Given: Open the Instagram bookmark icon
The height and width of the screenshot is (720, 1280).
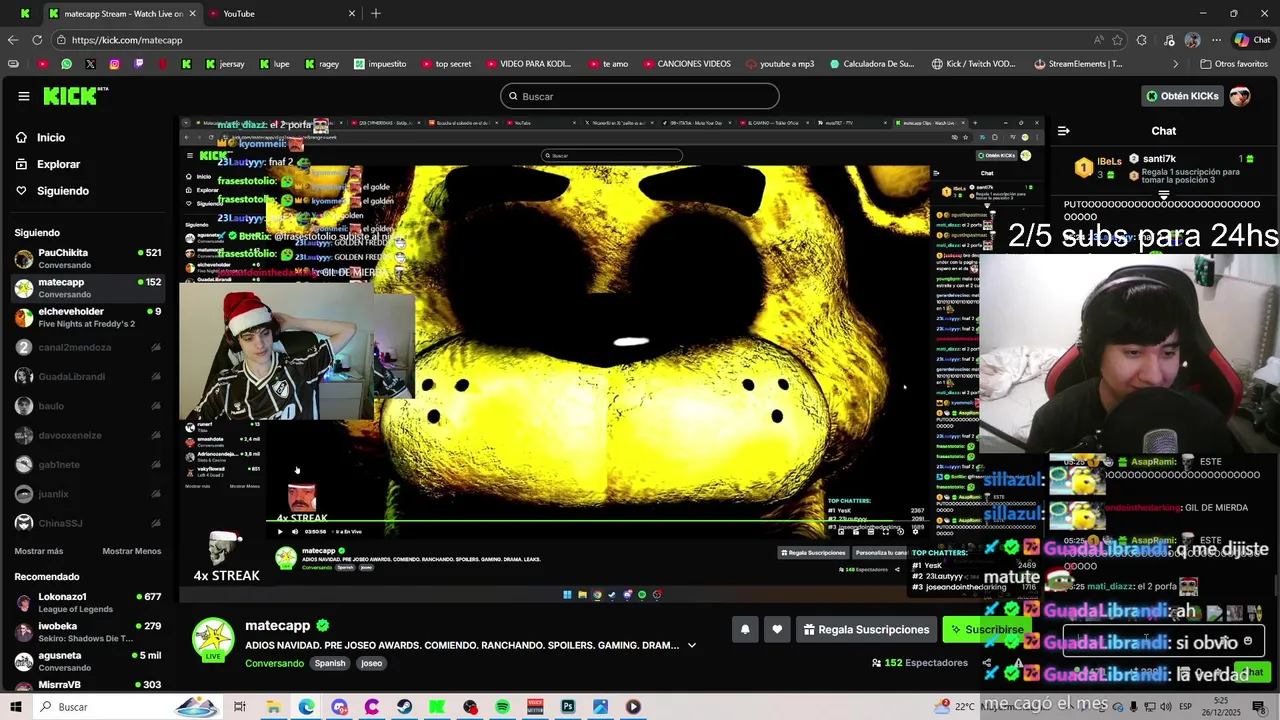Looking at the screenshot, I should point(114,64).
